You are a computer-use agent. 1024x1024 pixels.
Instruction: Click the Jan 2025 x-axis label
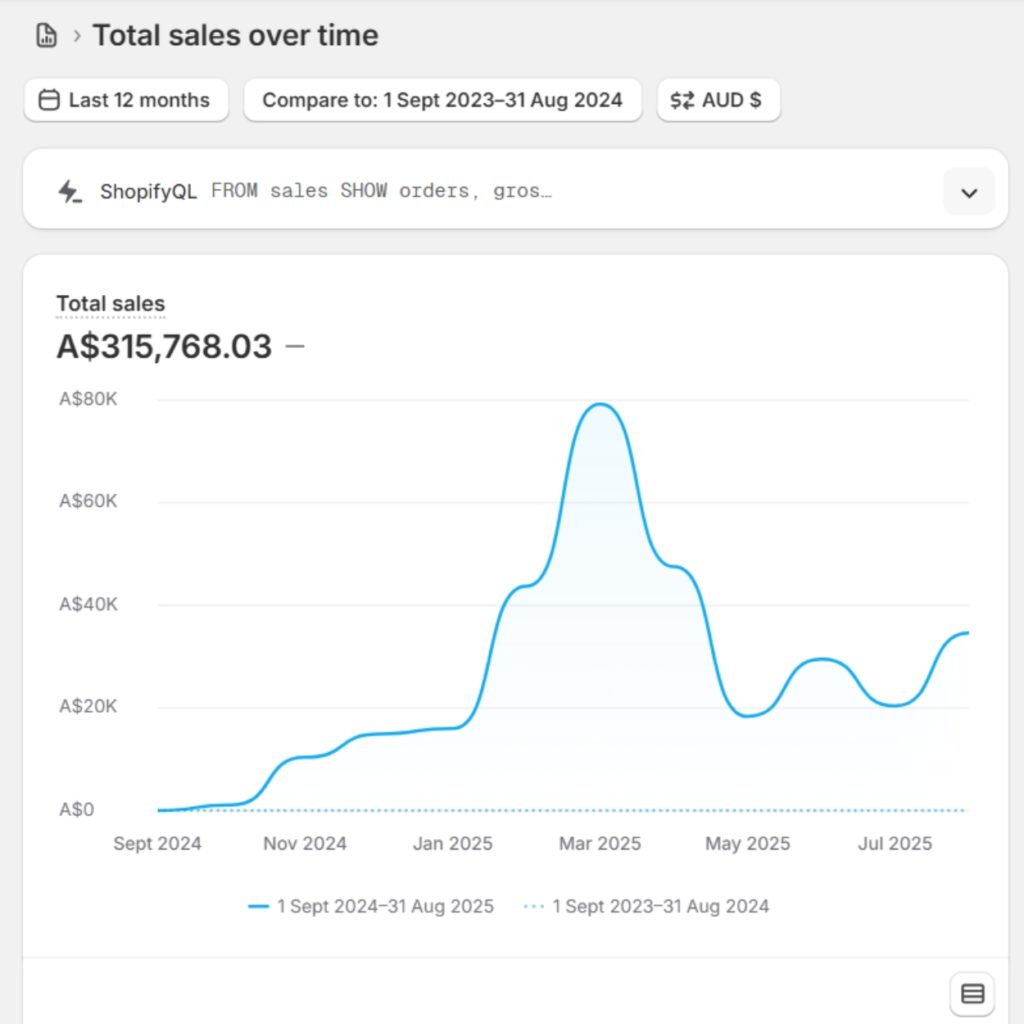coord(452,844)
